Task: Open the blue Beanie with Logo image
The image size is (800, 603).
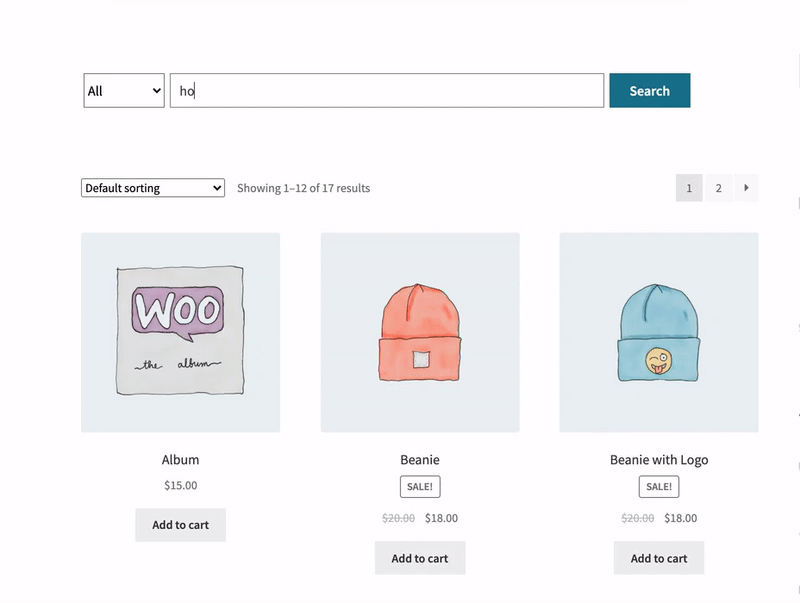Action: point(658,332)
